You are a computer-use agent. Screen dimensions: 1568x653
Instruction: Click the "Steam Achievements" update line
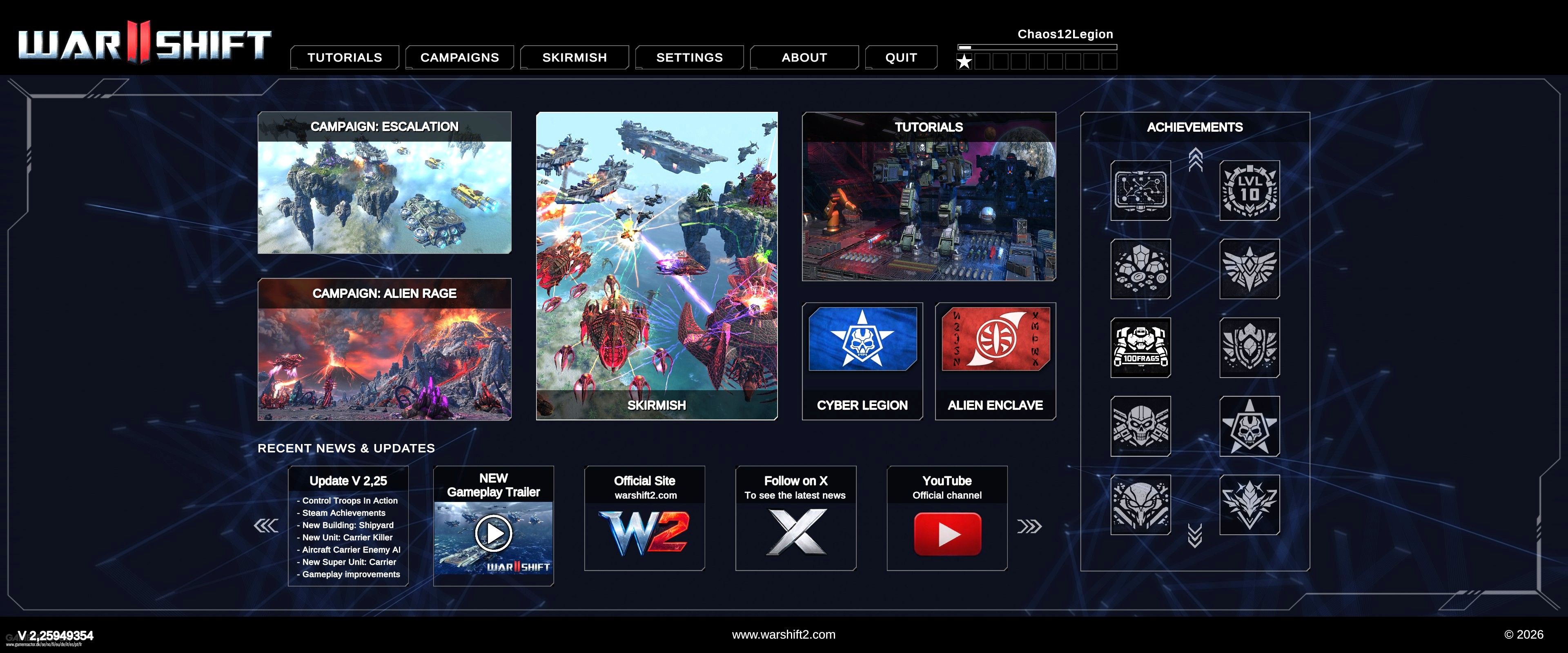pos(341,513)
